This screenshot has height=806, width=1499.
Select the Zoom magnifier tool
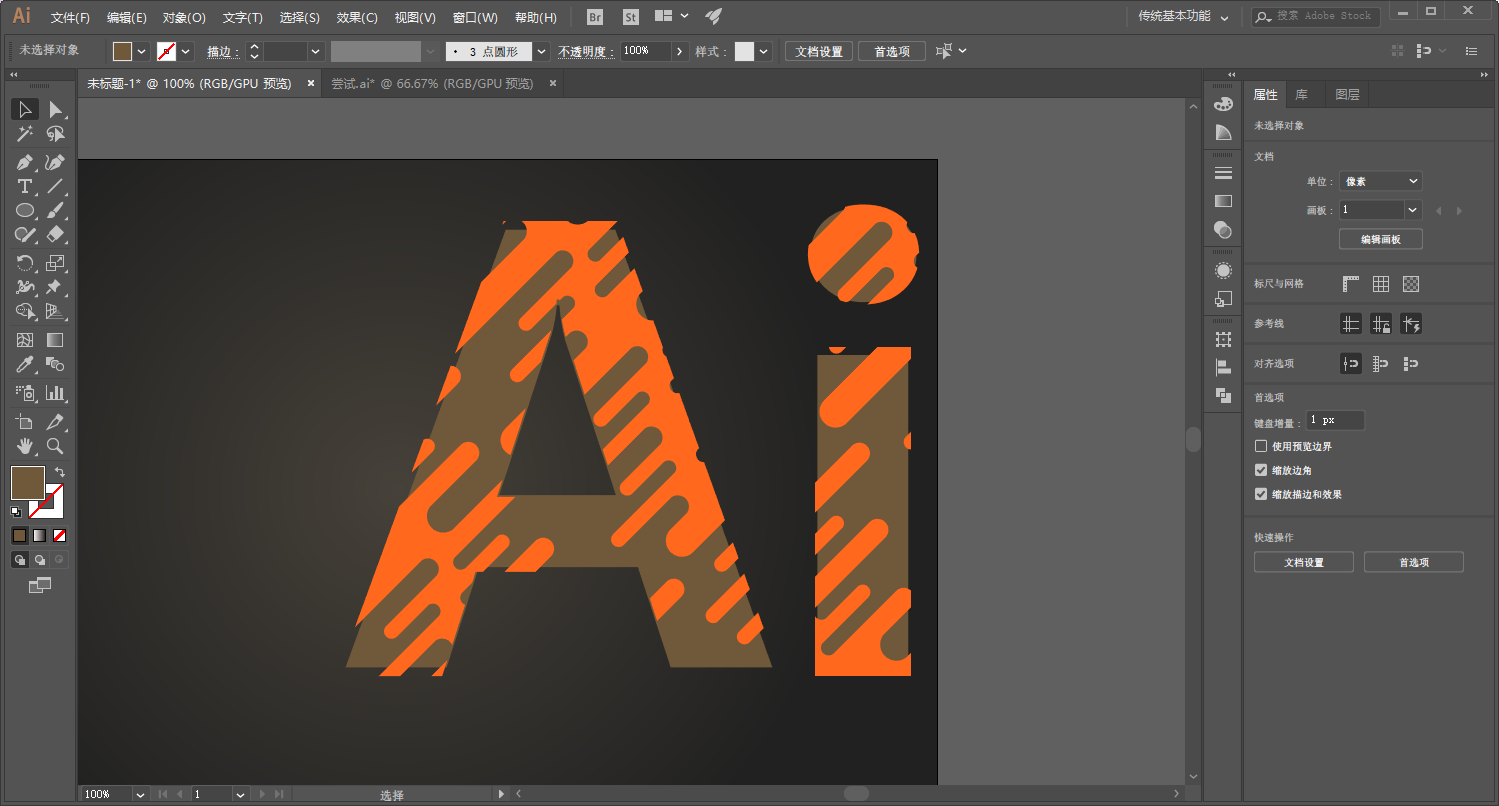[55, 446]
